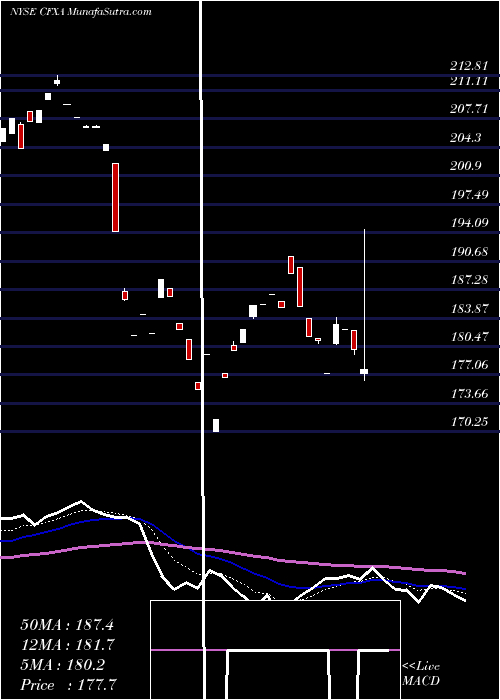Click the <<Live MACD label

(421, 673)
